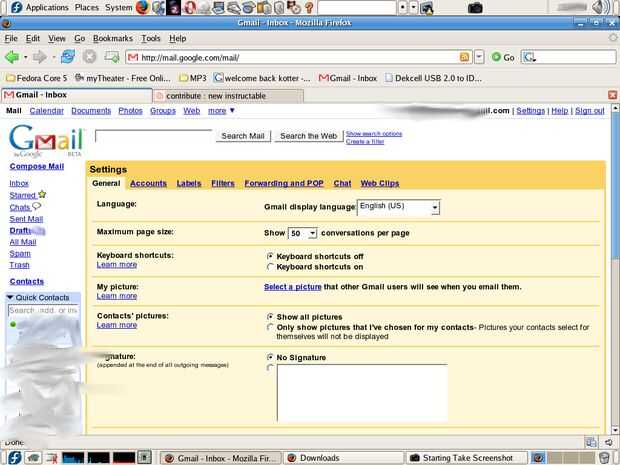Switch to the Labels settings tab

[x=189, y=183]
